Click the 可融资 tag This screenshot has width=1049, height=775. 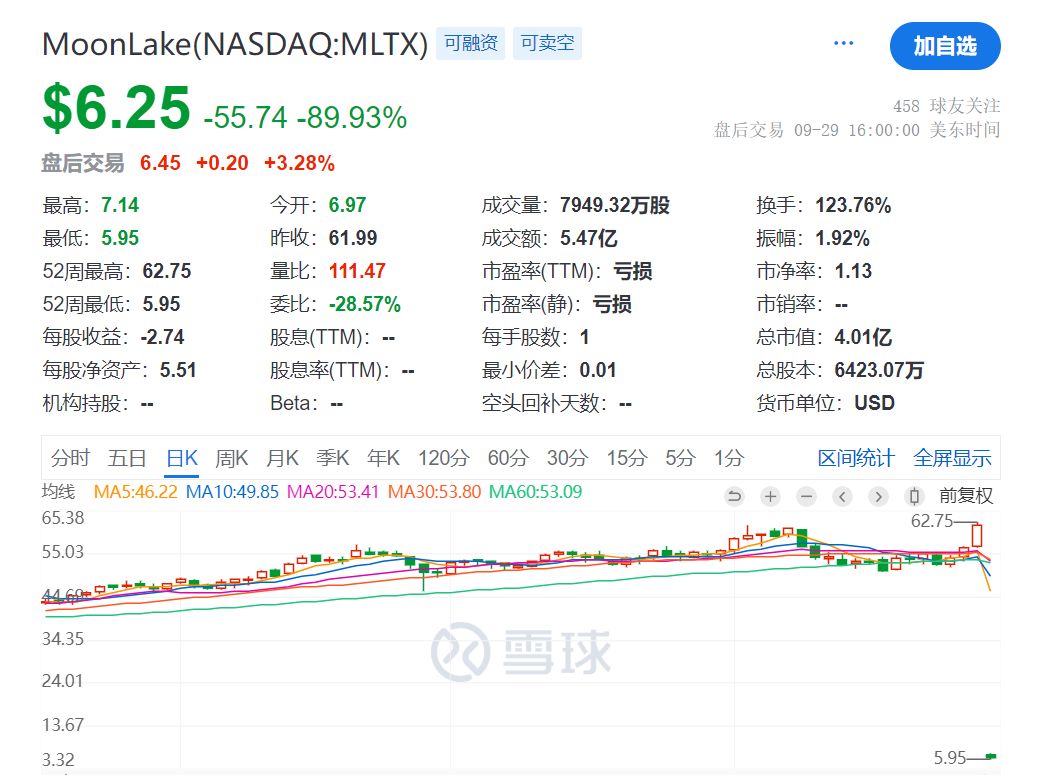pos(470,44)
